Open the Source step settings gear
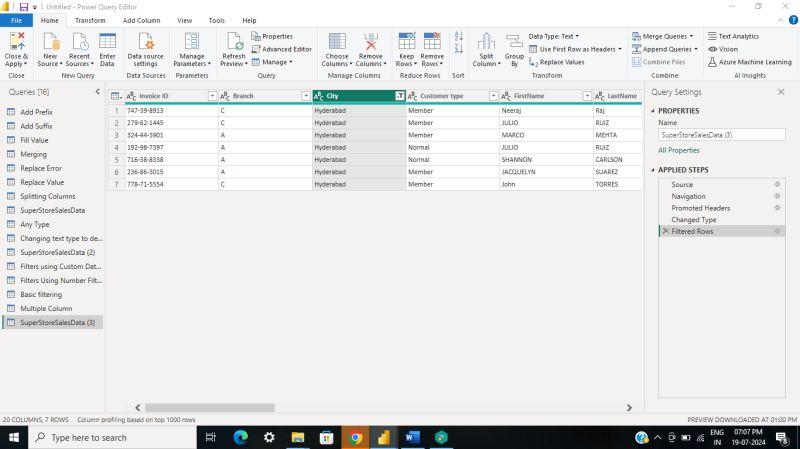The image size is (800, 449). click(x=777, y=185)
